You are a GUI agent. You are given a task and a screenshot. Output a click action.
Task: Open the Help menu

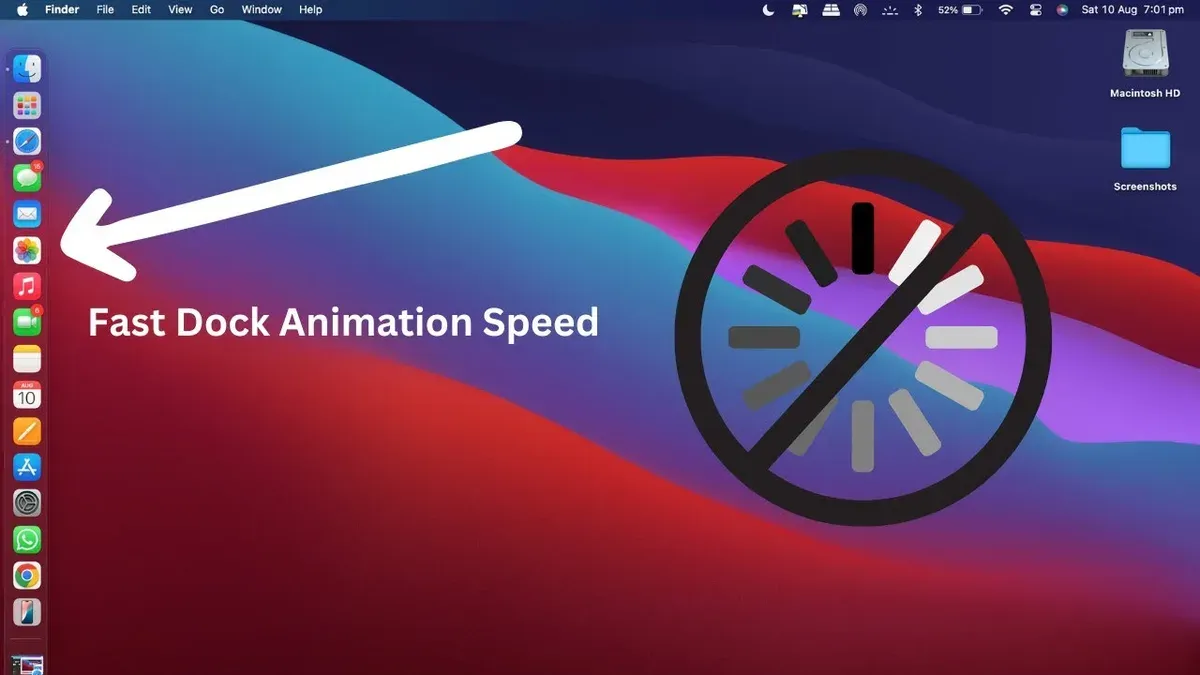click(x=311, y=9)
